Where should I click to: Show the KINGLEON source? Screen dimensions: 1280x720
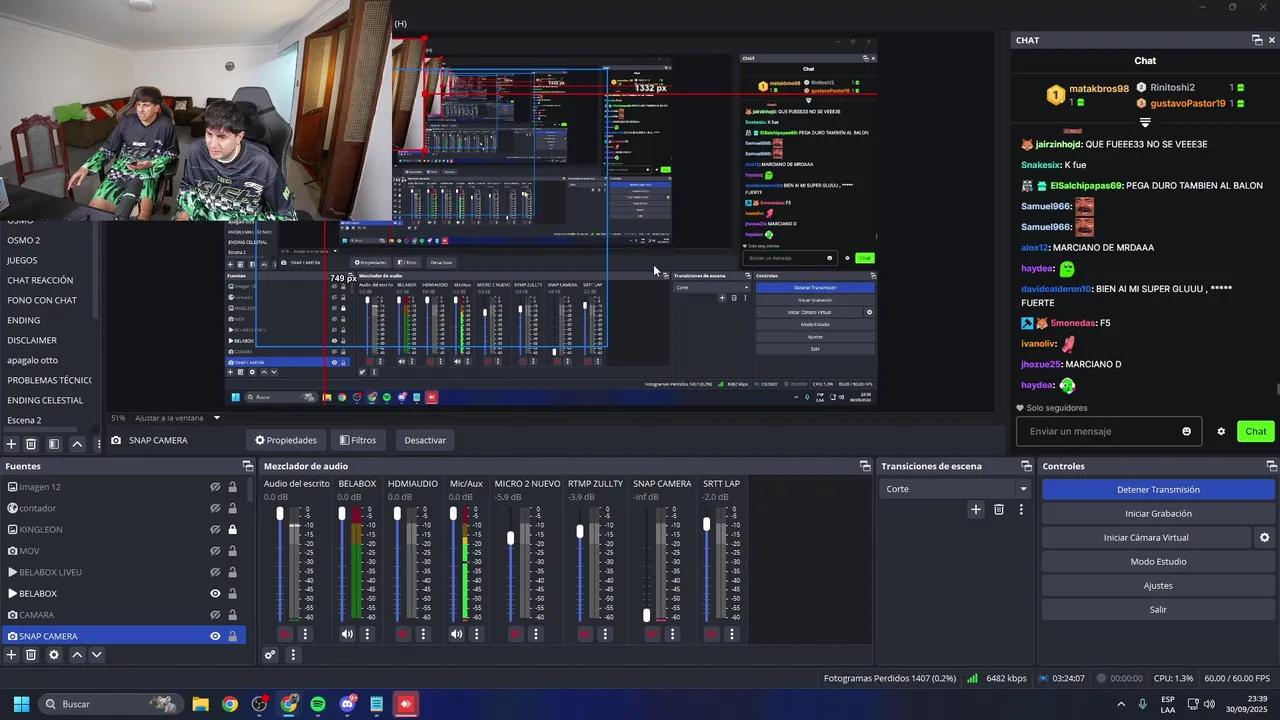(214, 530)
